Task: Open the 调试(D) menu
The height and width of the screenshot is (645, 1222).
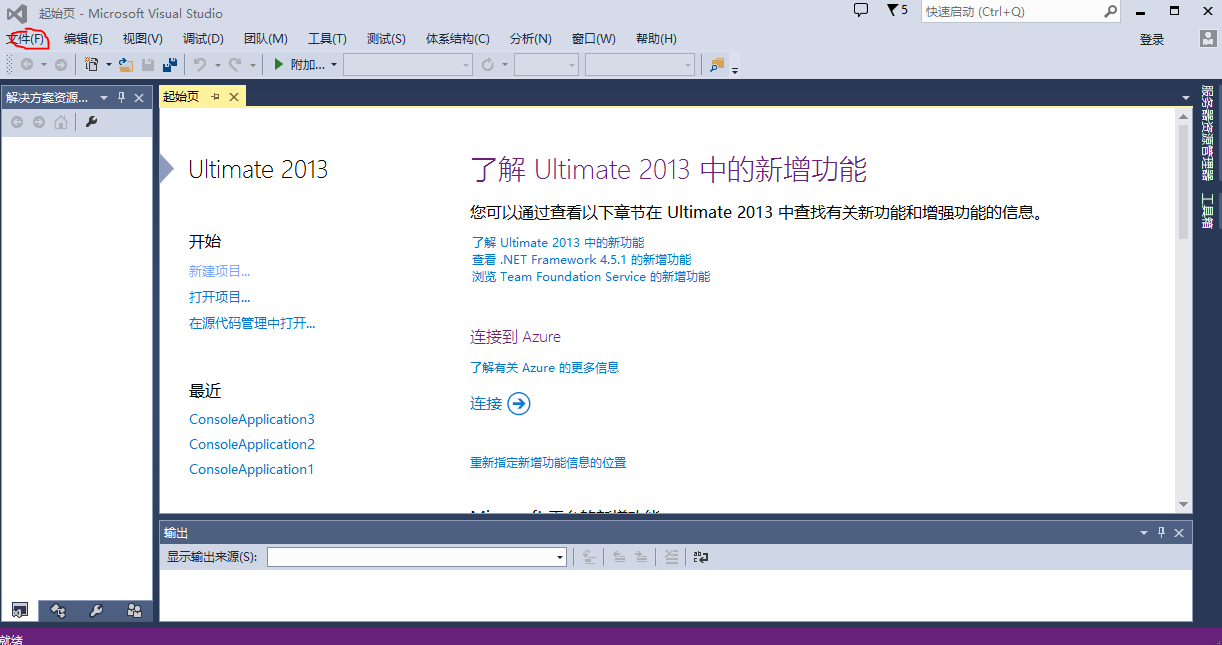Action: 203,39
